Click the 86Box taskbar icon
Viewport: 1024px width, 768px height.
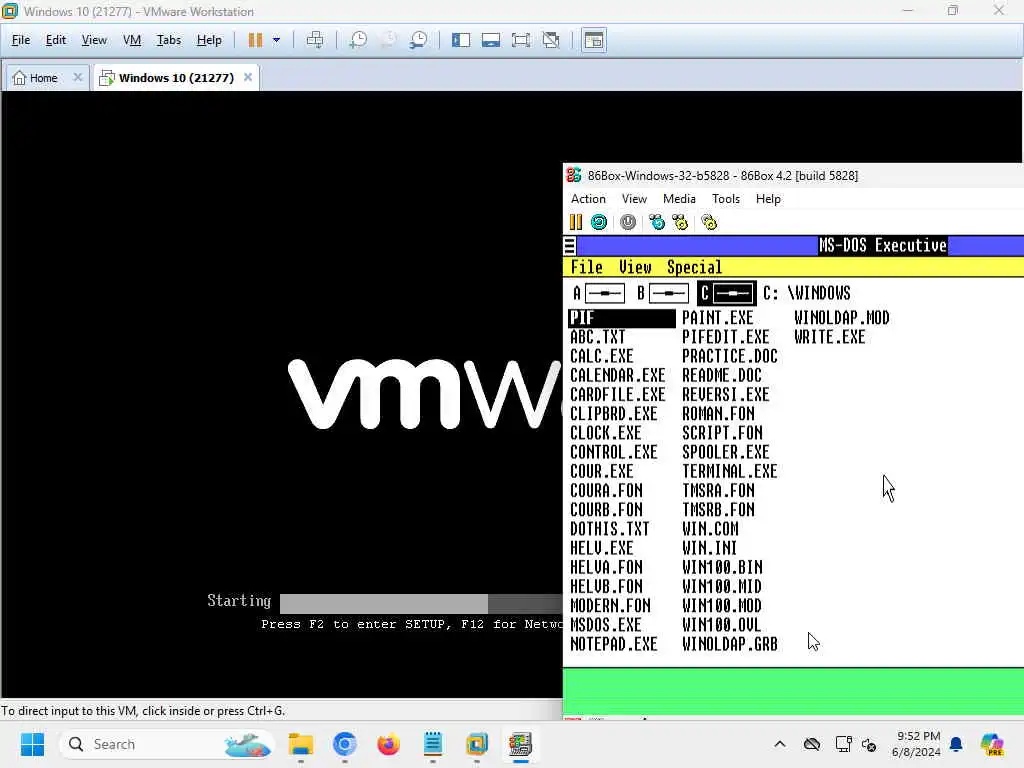(x=520, y=744)
